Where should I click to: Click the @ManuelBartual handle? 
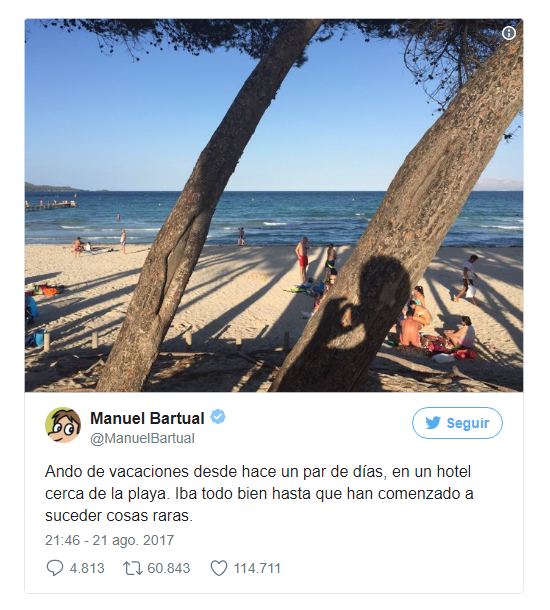point(142,438)
